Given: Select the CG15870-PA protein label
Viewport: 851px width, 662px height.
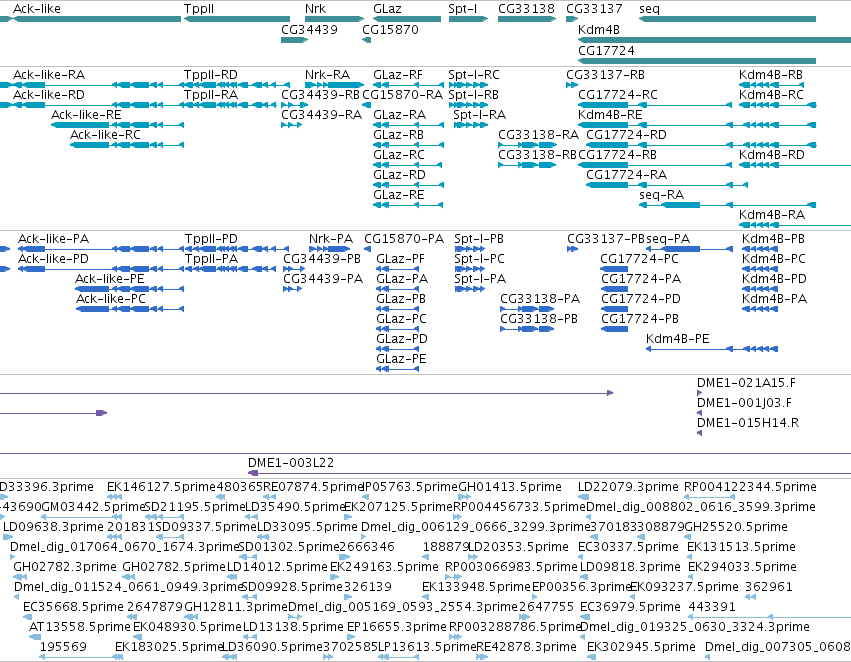Looking at the screenshot, I should [x=404, y=239].
